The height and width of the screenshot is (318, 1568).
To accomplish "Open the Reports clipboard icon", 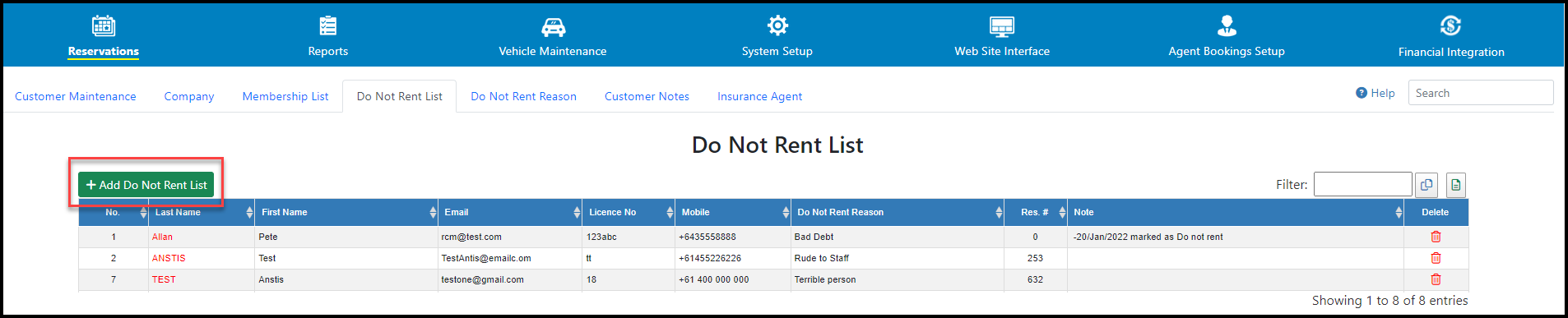I will click(x=328, y=26).
